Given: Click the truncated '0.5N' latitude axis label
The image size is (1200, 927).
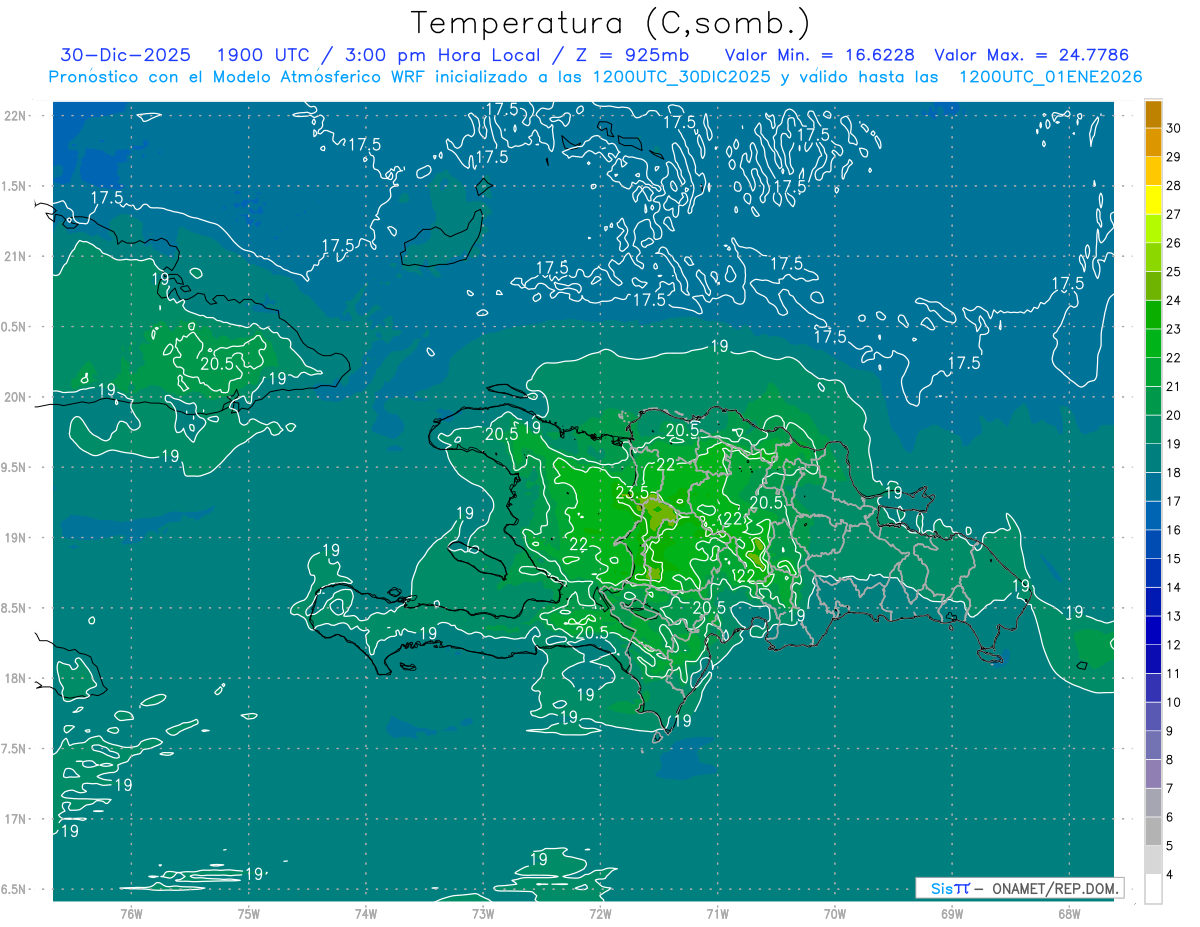Looking at the screenshot, I should tap(14, 327).
